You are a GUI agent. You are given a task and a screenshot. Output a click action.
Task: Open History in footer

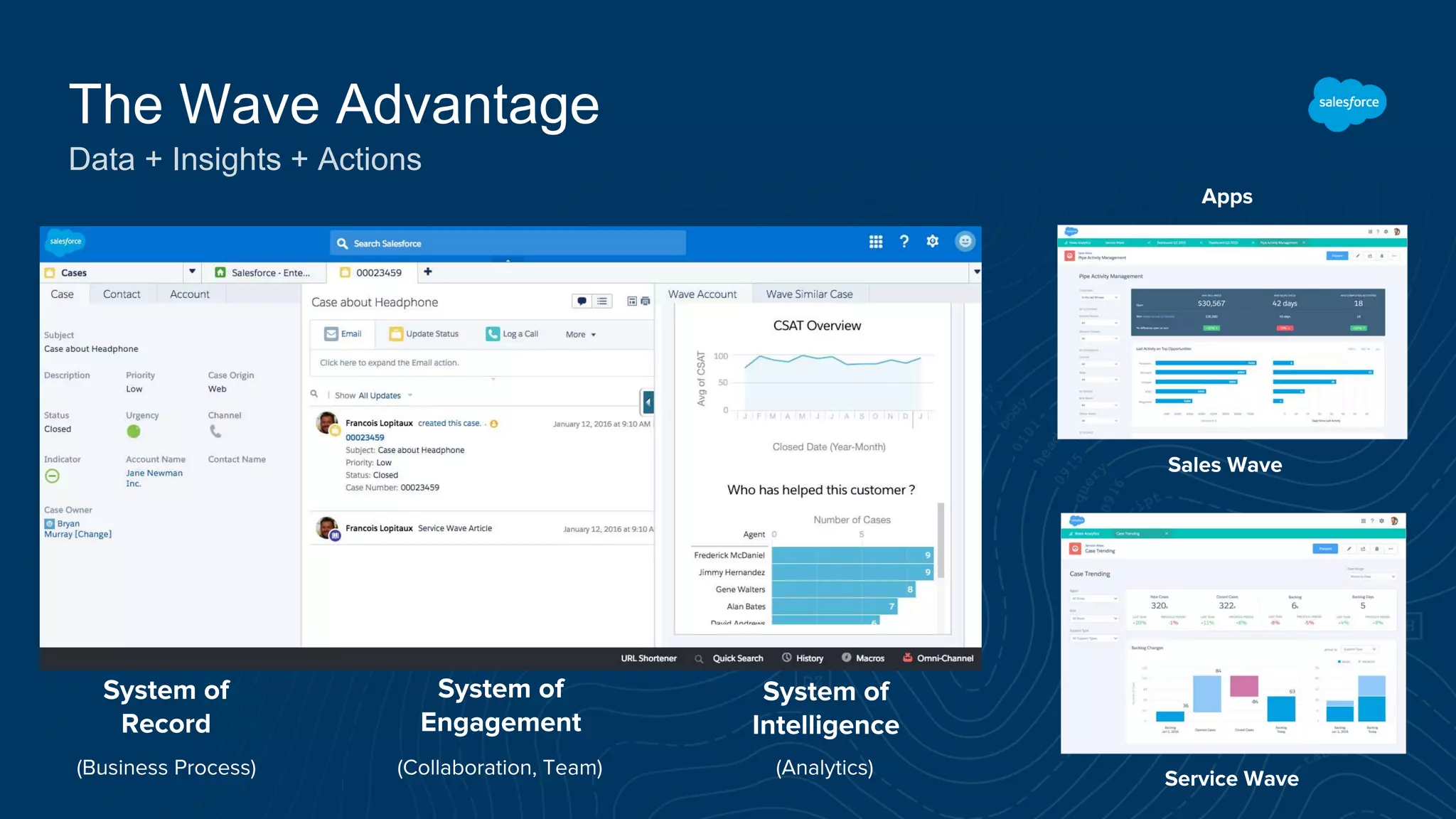[x=803, y=658]
